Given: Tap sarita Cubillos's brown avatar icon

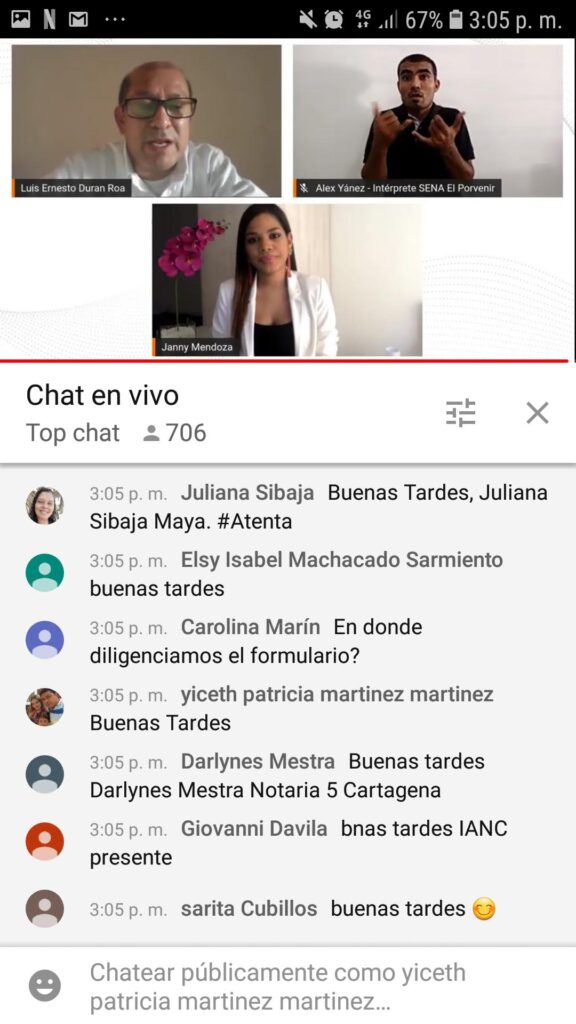Looking at the screenshot, I should (x=44, y=908).
